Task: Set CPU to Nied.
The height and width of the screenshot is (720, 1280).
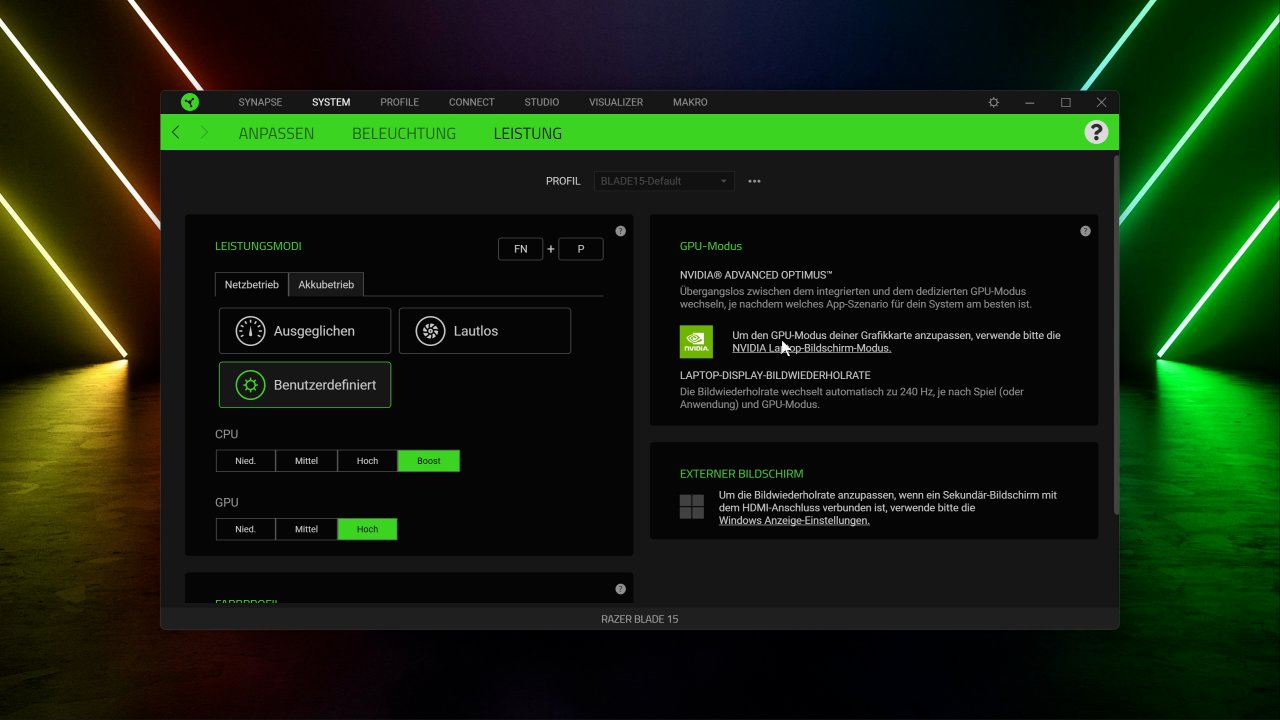Action: pyautogui.click(x=246, y=461)
